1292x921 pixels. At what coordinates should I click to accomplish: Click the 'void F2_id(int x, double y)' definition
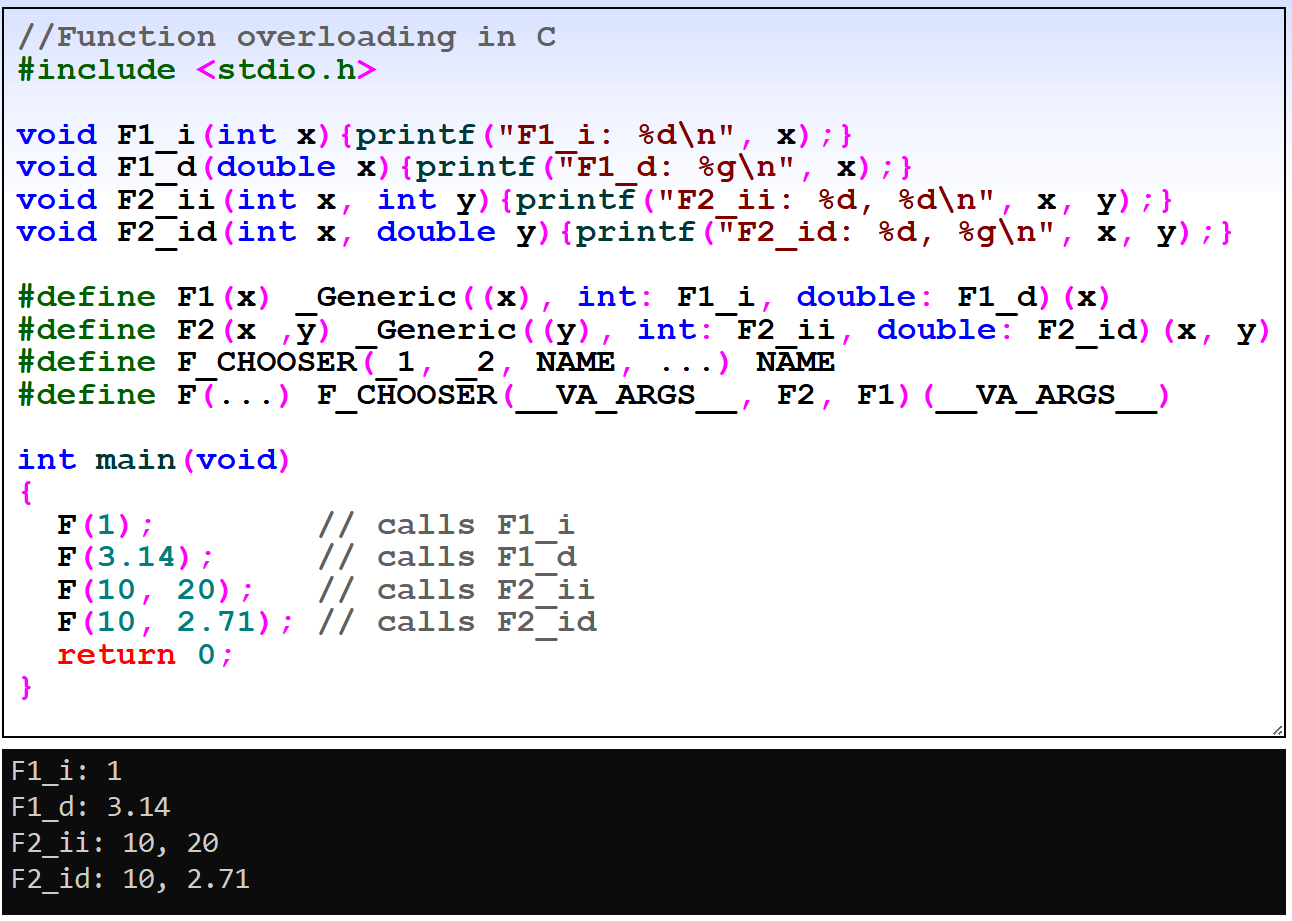click(626, 232)
